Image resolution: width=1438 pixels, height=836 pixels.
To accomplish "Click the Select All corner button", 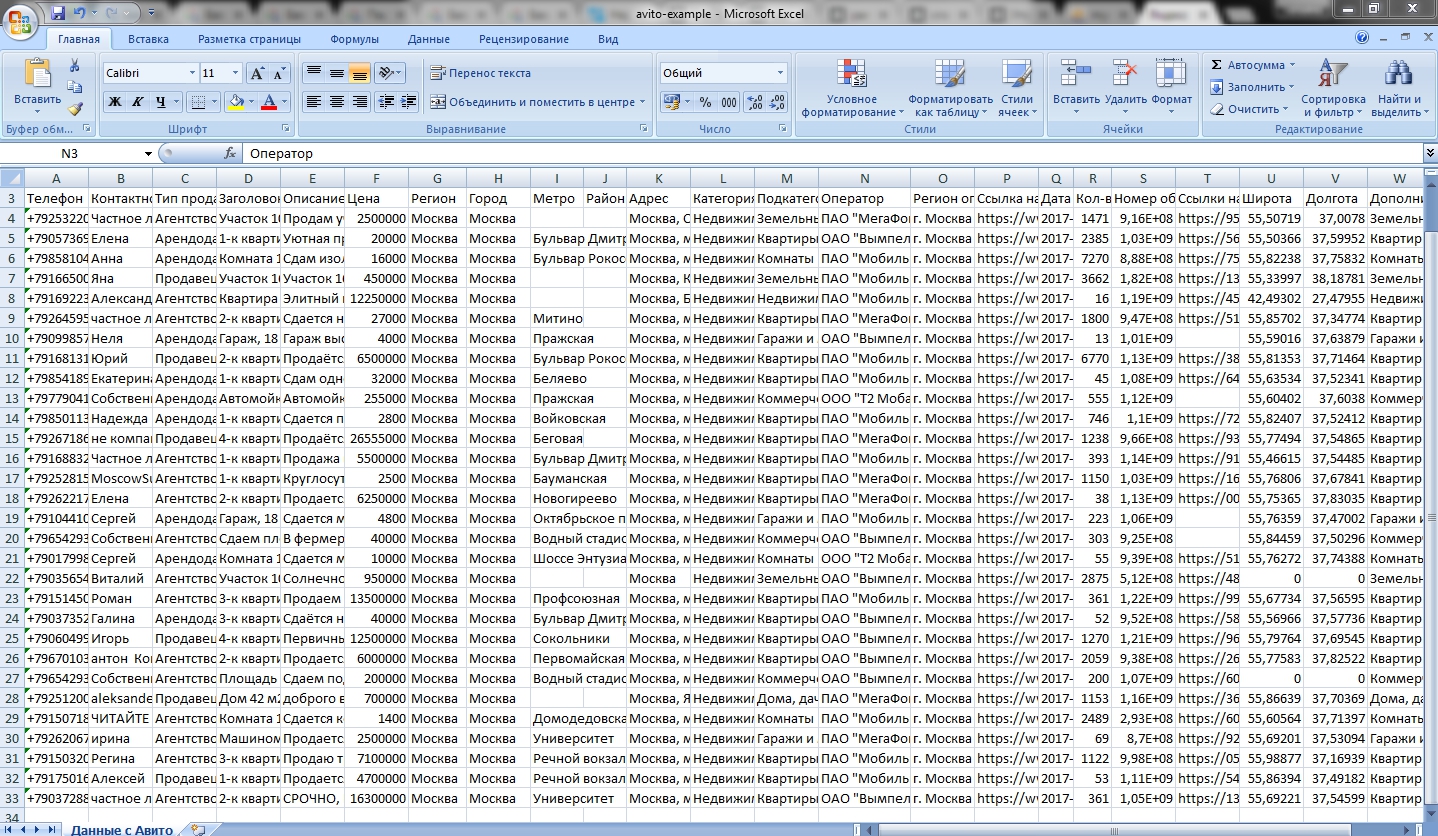I will point(12,178).
